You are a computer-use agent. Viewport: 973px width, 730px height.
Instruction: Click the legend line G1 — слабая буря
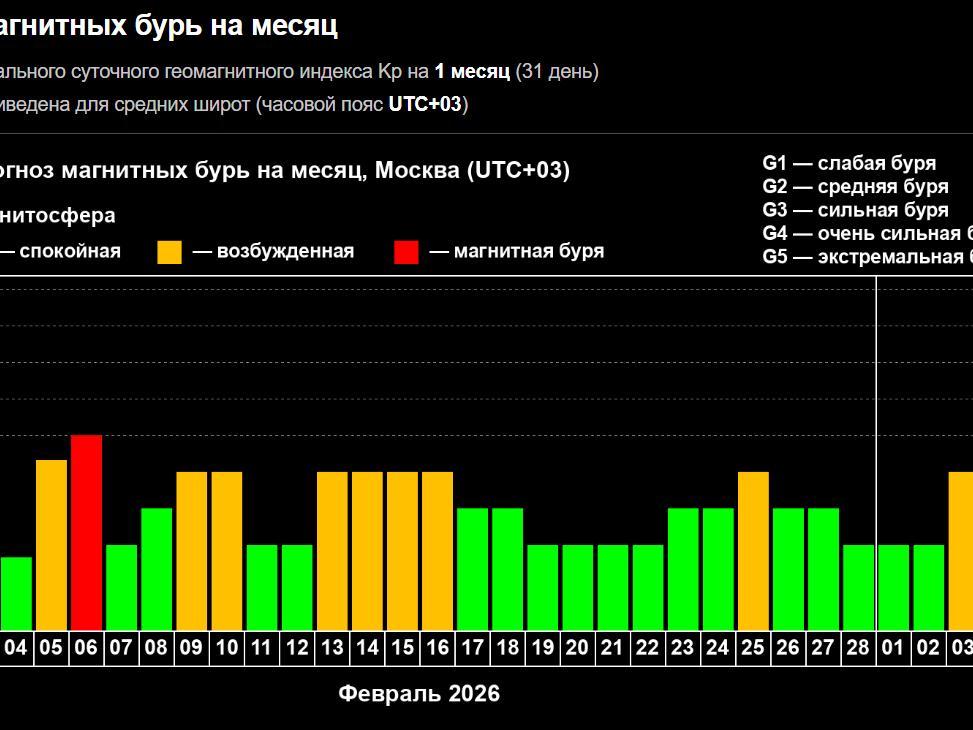(849, 163)
